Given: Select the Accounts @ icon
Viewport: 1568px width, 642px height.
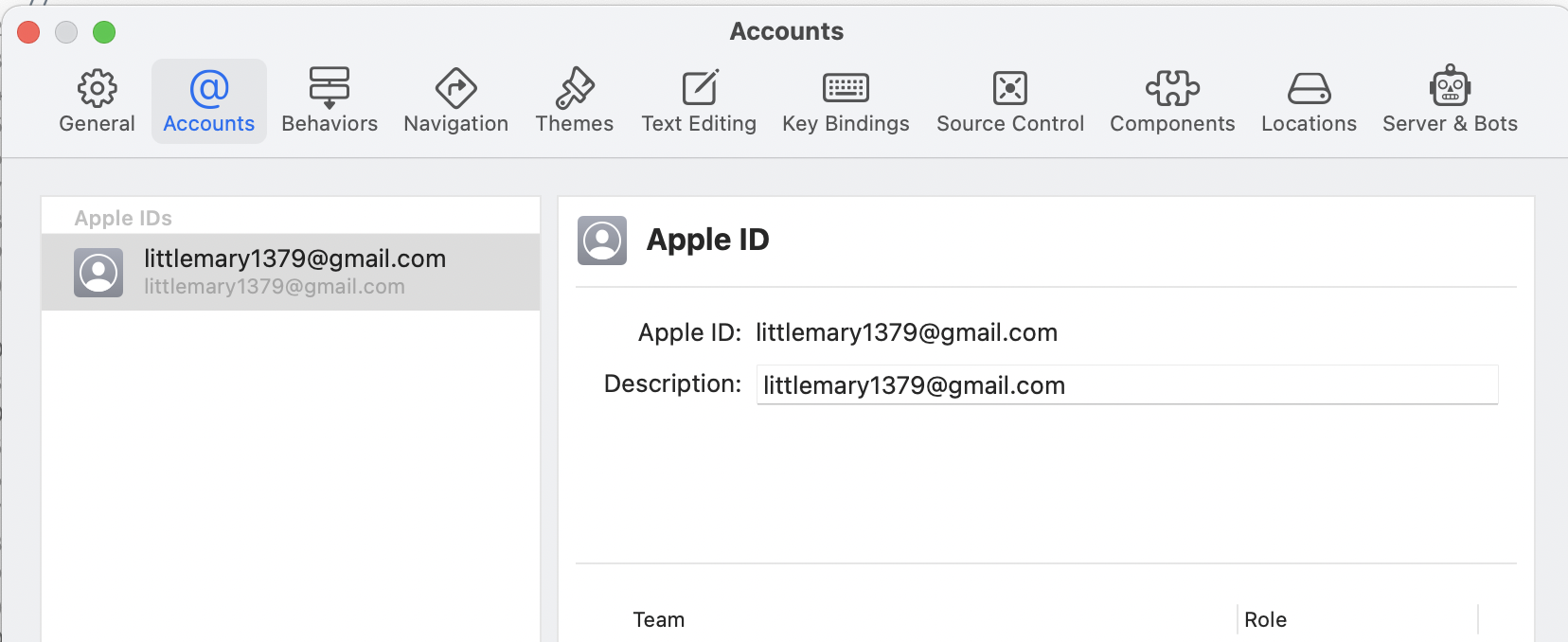Looking at the screenshot, I should coord(209,88).
